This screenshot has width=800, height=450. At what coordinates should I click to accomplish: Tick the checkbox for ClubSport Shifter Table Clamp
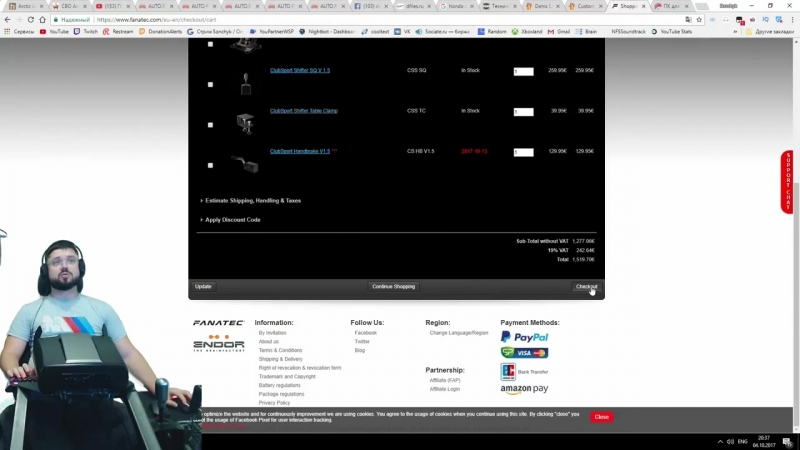click(x=210, y=125)
